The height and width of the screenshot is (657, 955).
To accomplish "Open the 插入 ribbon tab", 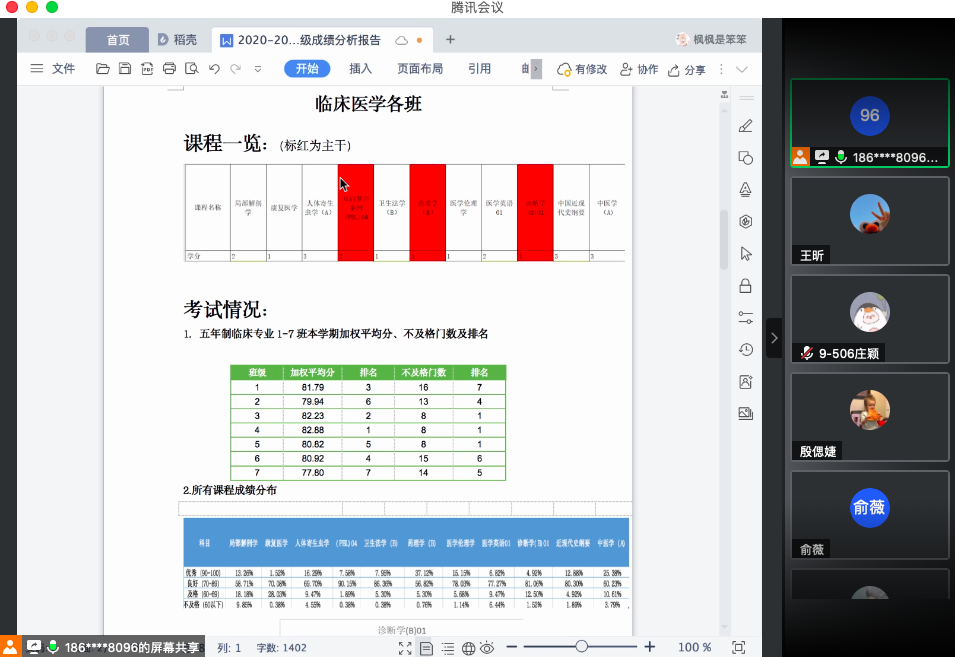I will 360,69.
